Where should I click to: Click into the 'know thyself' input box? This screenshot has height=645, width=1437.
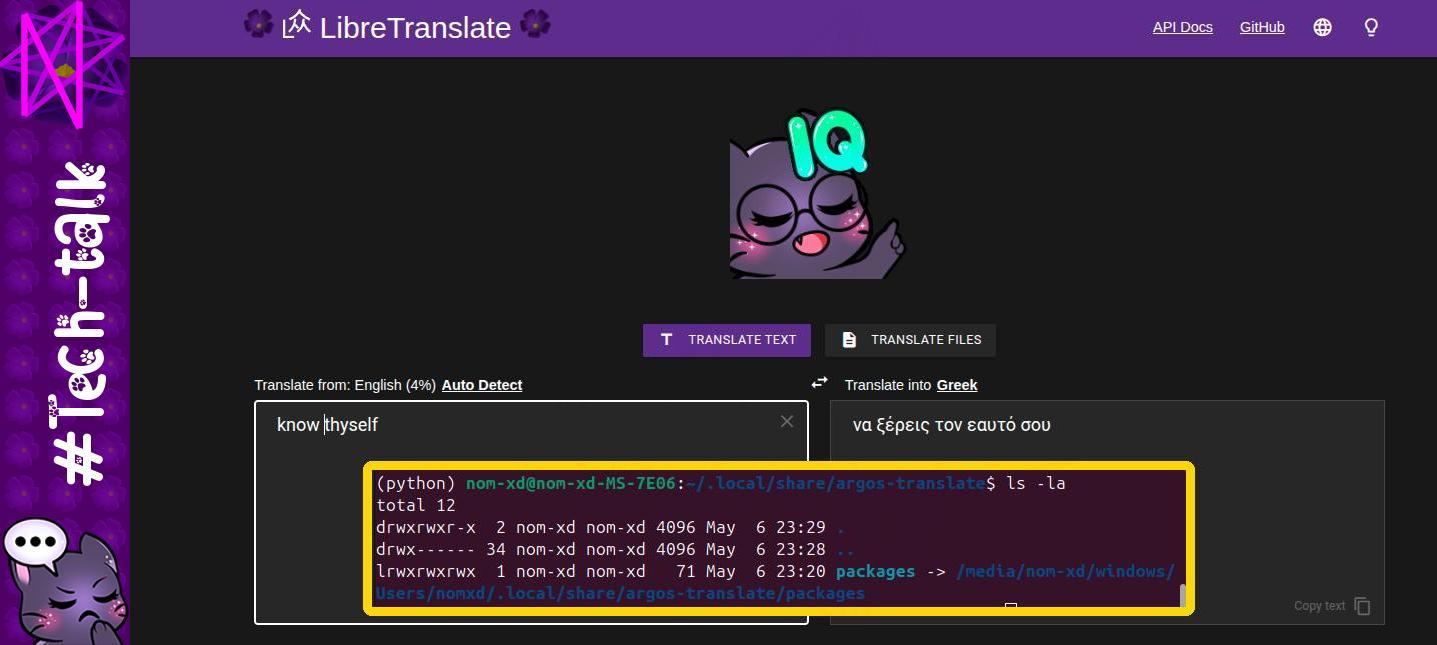point(531,512)
